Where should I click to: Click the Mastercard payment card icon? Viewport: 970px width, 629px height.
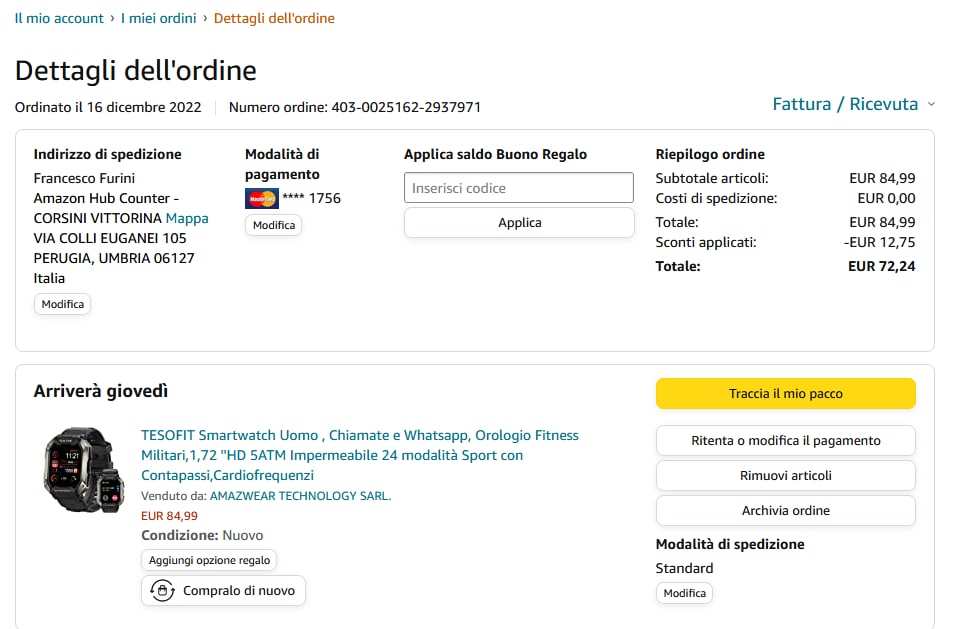pyautogui.click(x=261, y=198)
